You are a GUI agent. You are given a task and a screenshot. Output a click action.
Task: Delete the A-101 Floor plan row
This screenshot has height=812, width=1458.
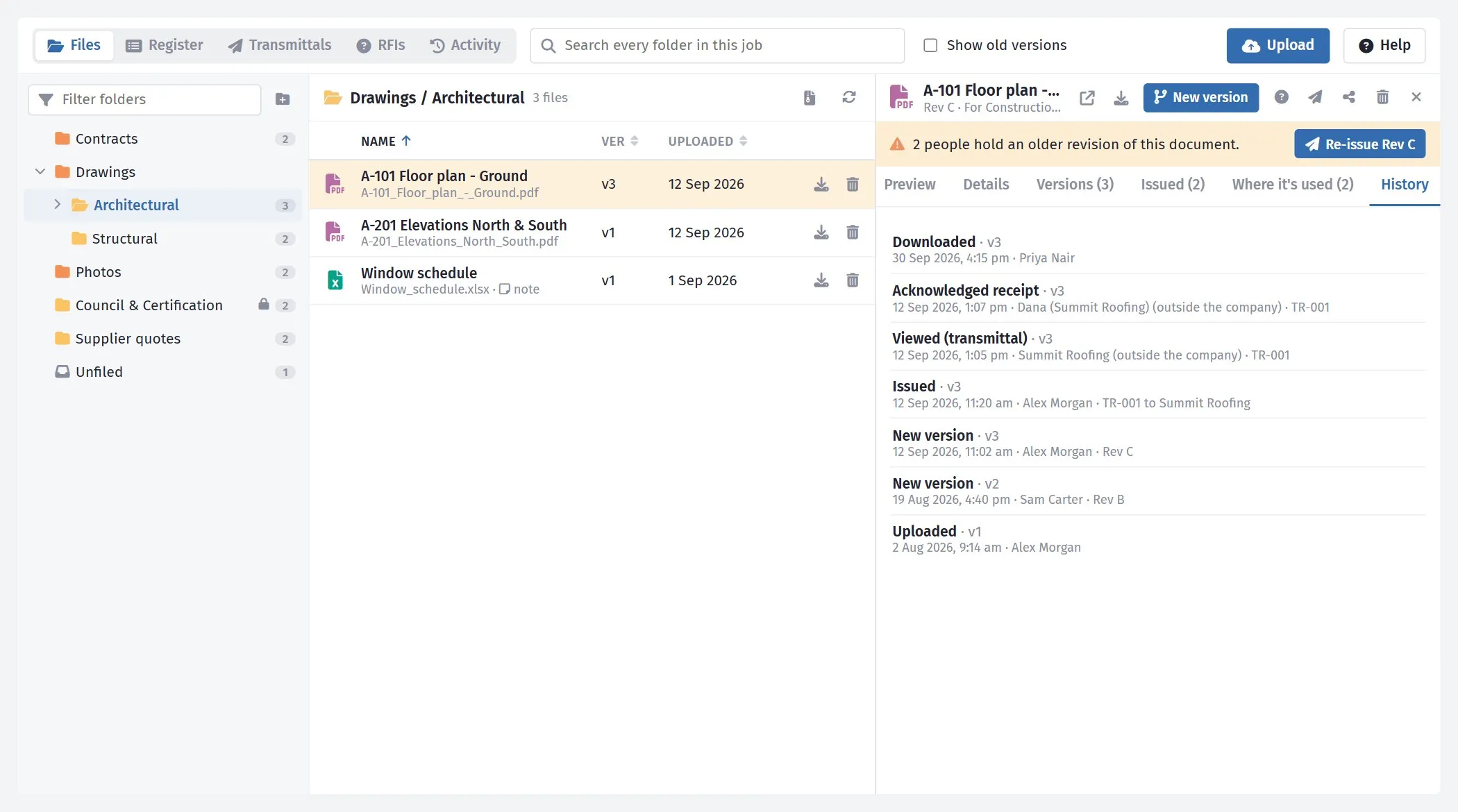[x=853, y=185]
